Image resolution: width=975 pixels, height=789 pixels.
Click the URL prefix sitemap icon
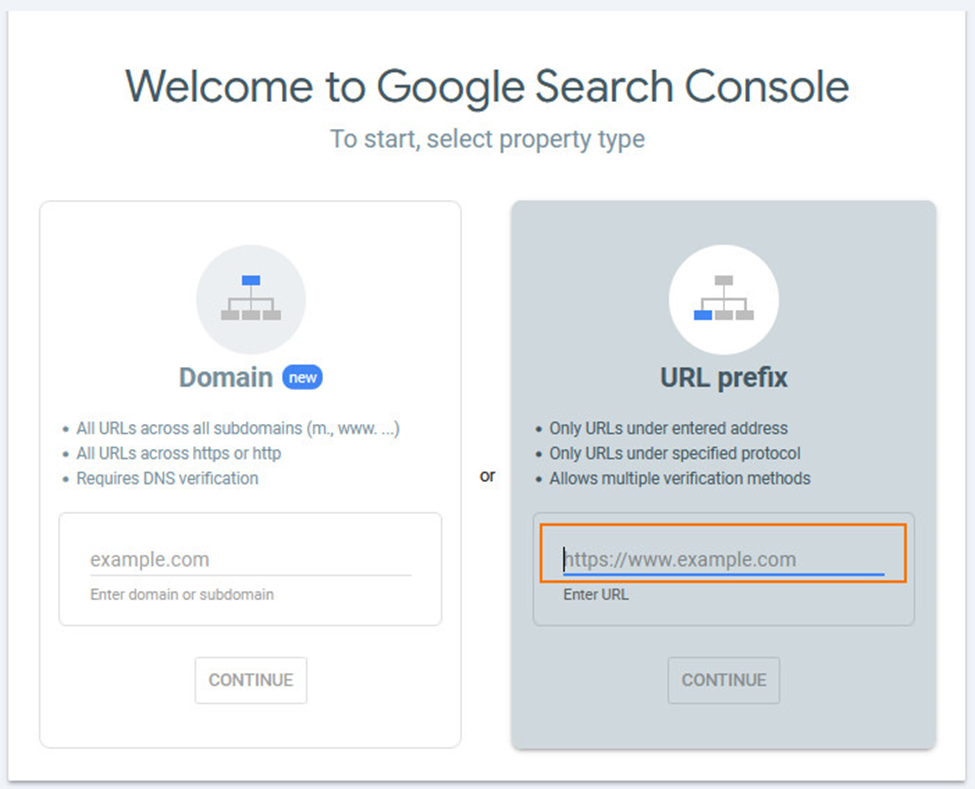723,299
